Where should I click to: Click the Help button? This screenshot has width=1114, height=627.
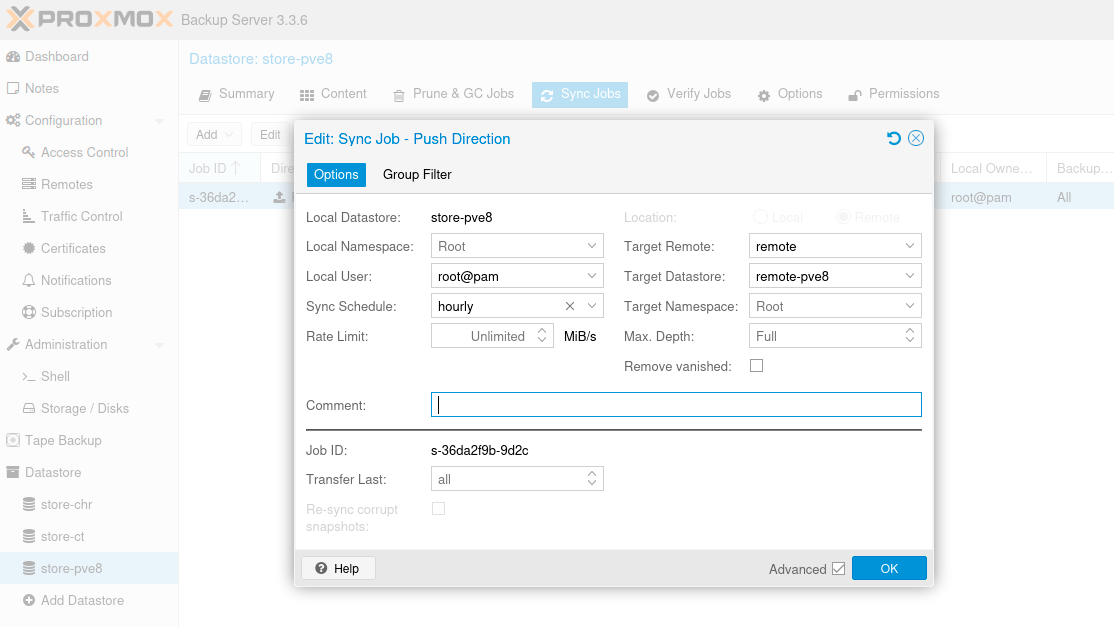click(337, 568)
